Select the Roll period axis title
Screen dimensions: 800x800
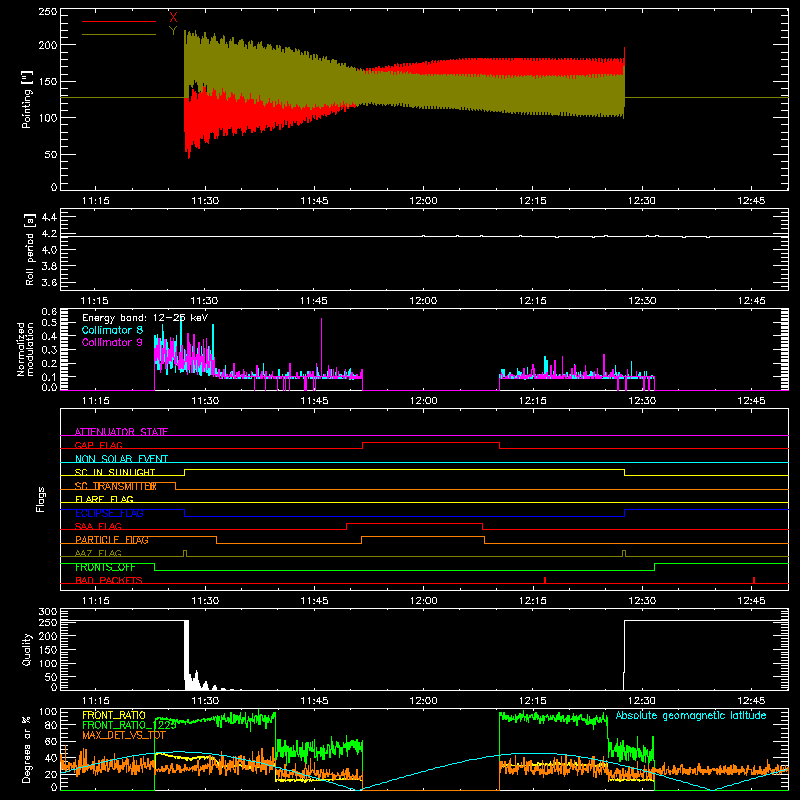(29, 249)
